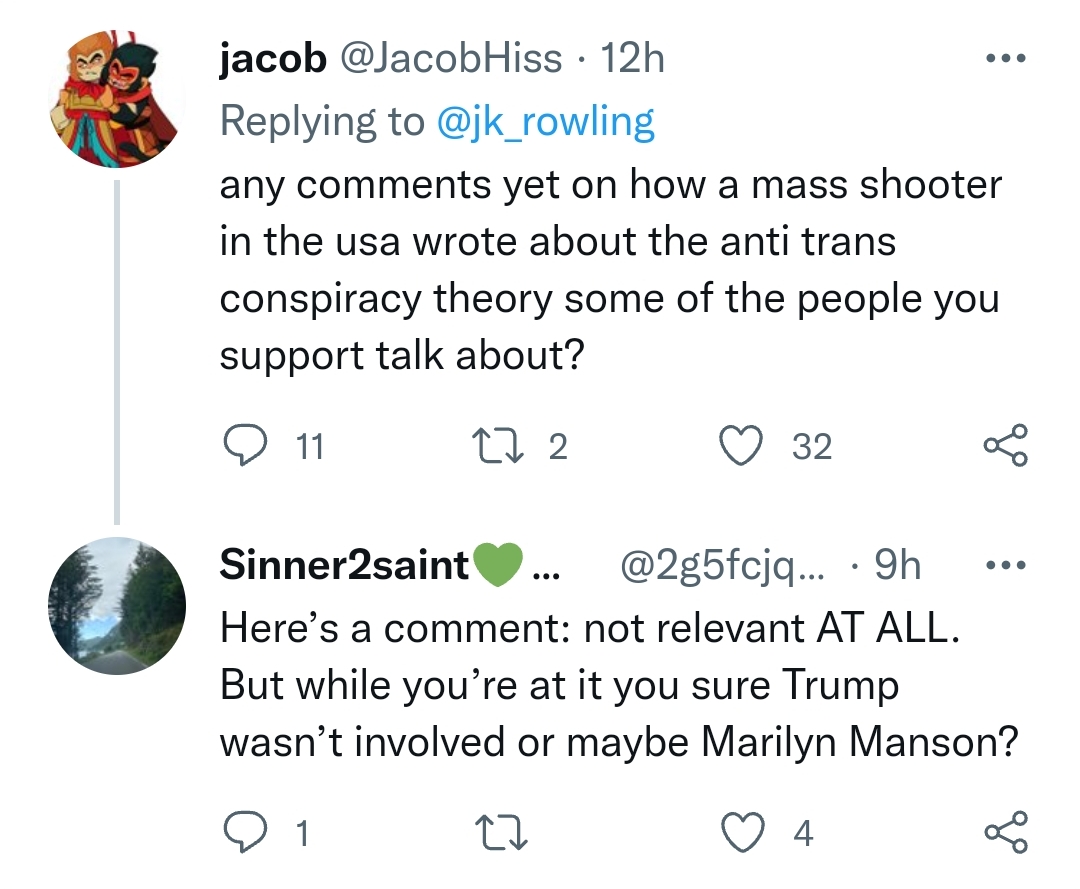Open the 12h timestamp of jacob's tweet
1080x889 pixels.
click(x=632, y=58)
